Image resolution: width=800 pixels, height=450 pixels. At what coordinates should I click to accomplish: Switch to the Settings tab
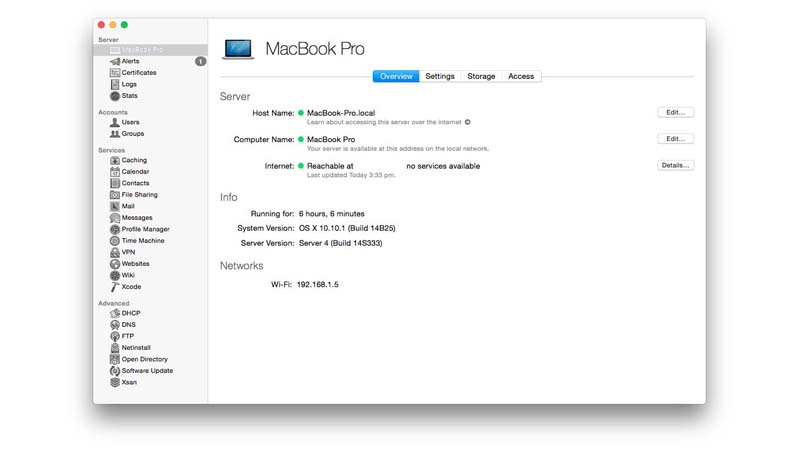click(x=440, y=76)
